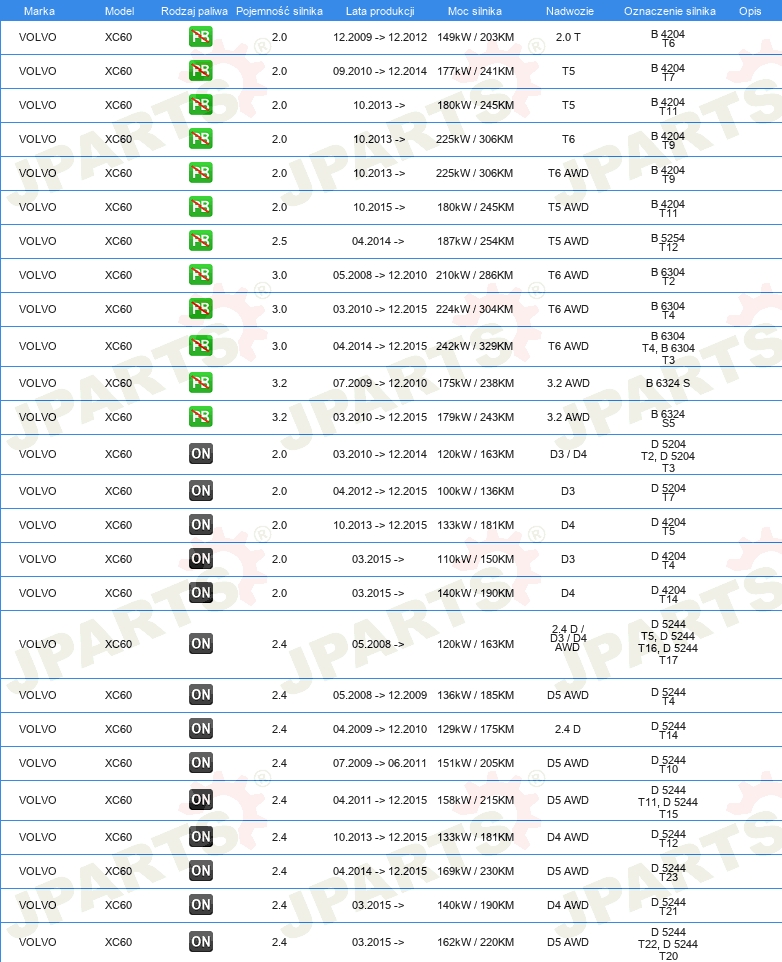Viewport: 782px width, 962px height.
Task: Click the ON diesel icon in the 151kW / 205KM row
Action: coord(201,763)
